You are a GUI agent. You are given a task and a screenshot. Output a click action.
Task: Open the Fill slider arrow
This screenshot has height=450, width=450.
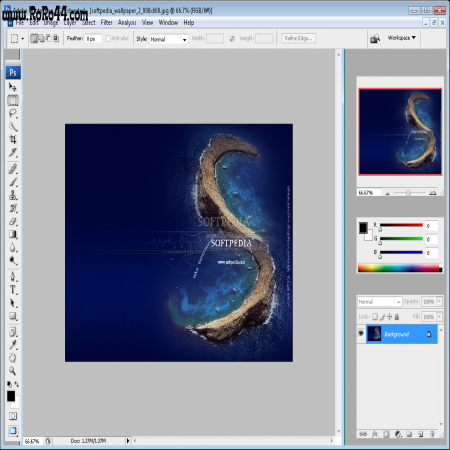click(x=439, y=316)
